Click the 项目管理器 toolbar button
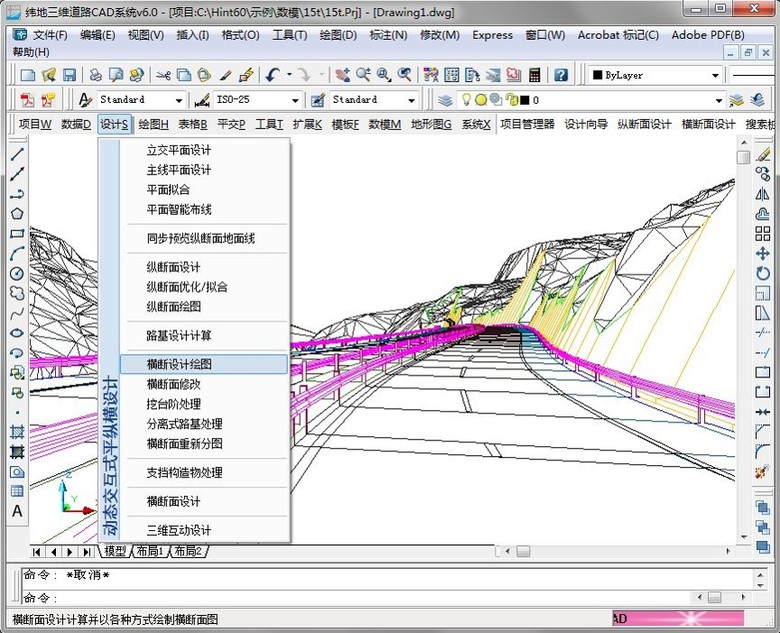The height and width of the screenshot is (633, 780). click(527, 124)
